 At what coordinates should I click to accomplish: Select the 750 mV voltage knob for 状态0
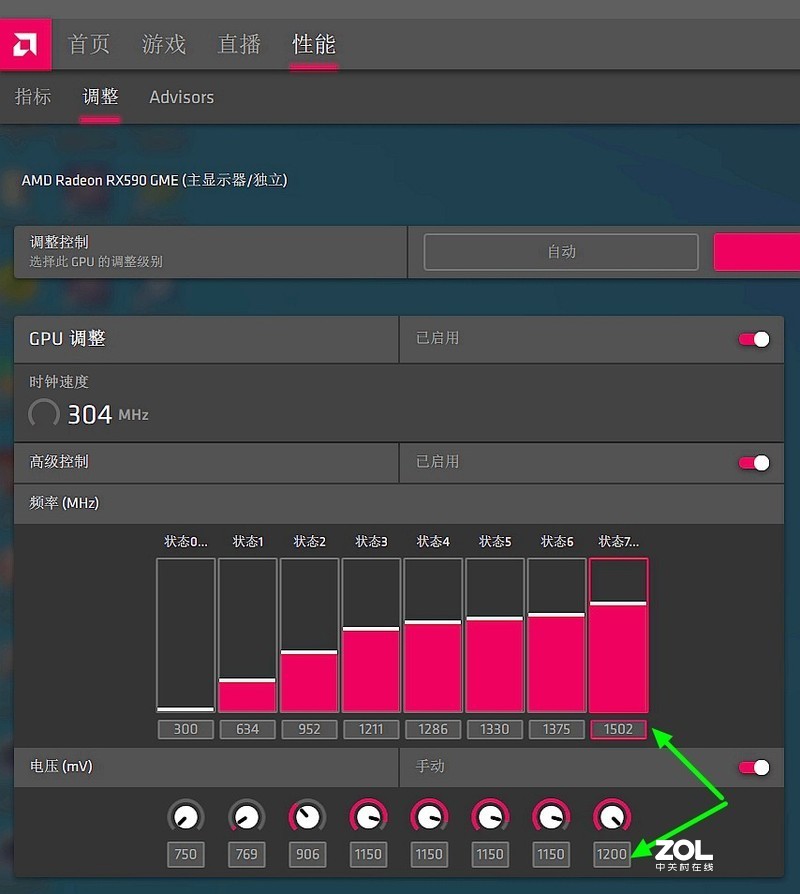tap(185, 814)
